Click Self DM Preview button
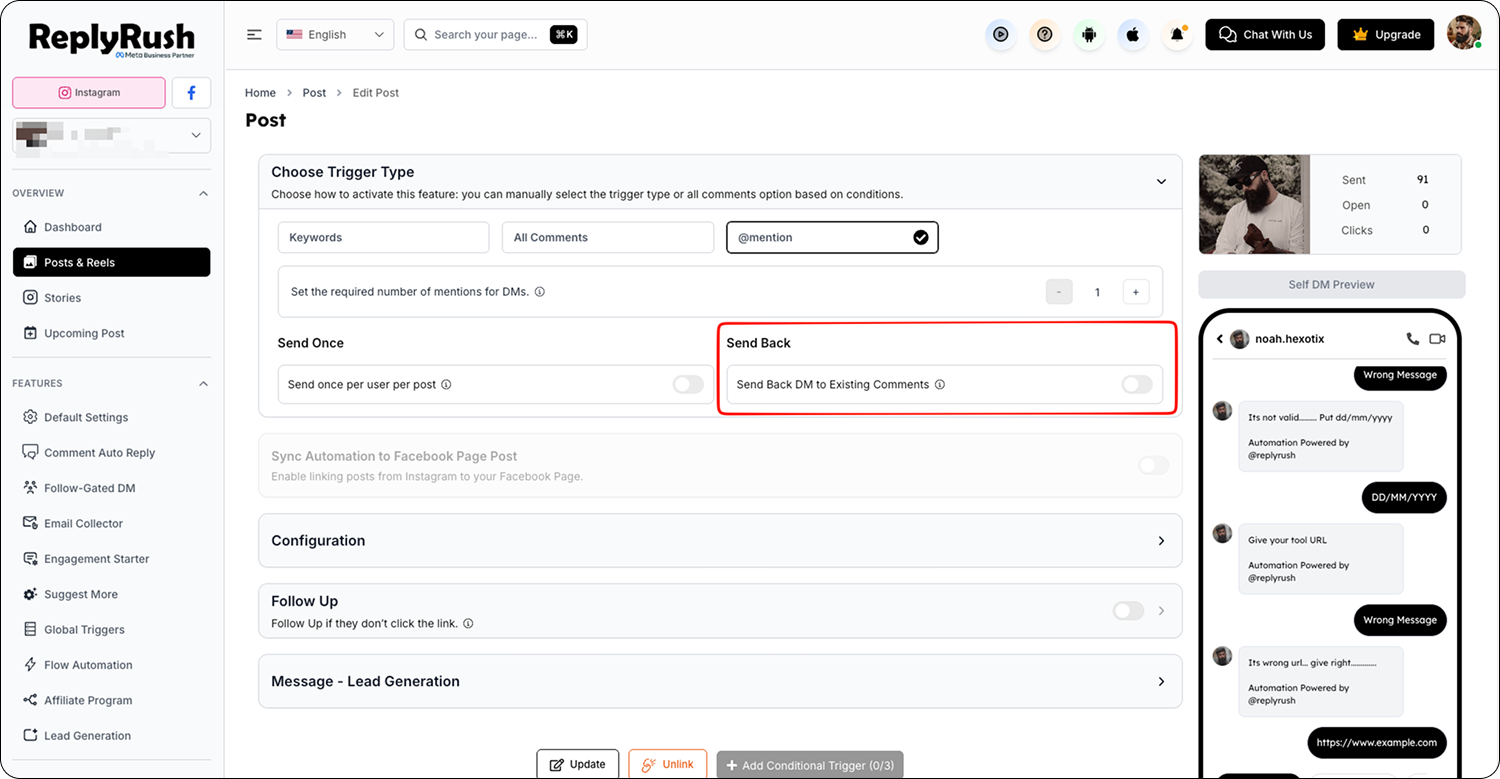This screenshot has width=1500, height=779. 1331,285
